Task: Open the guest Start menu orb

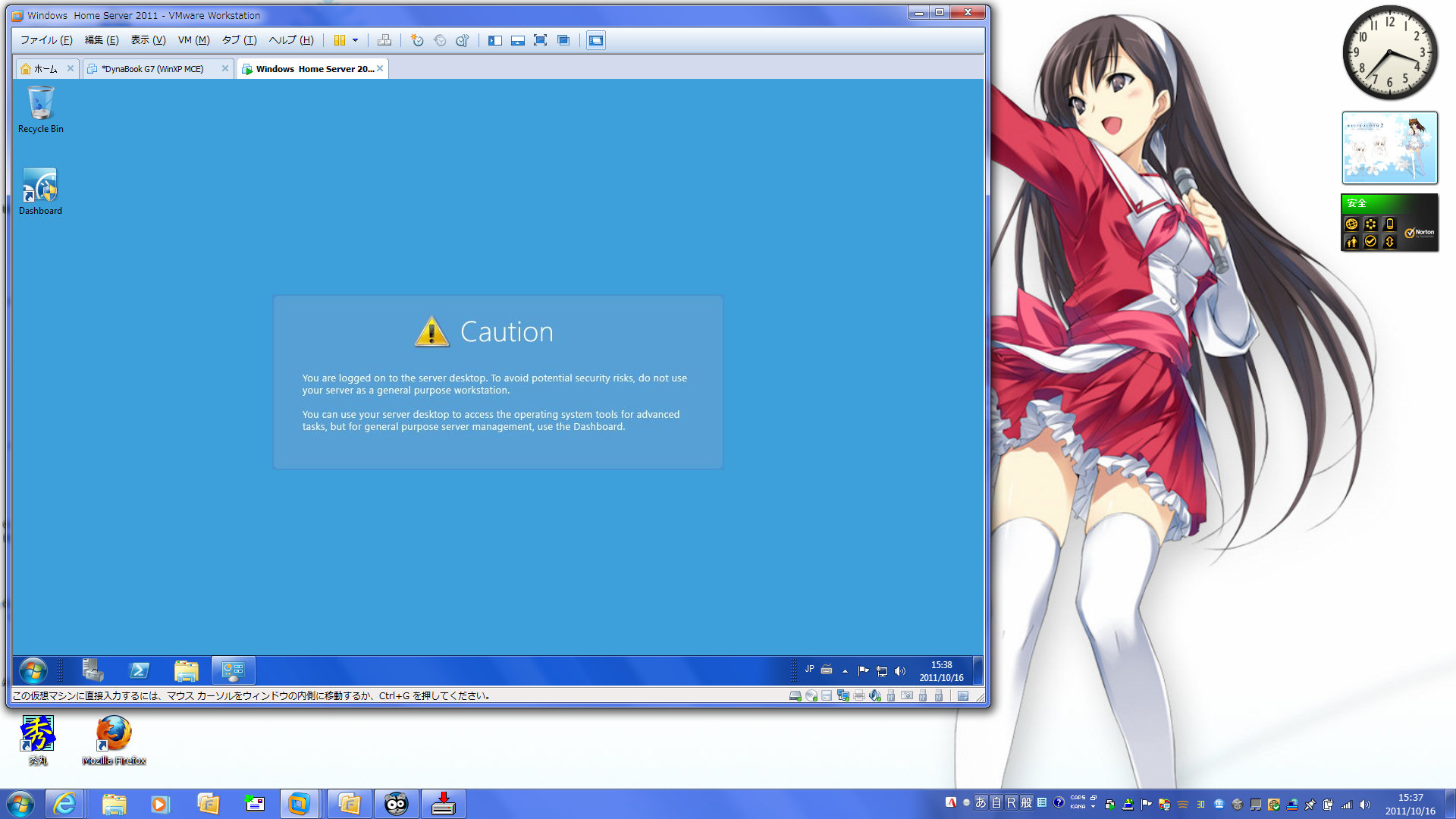Action: (33, 670)
